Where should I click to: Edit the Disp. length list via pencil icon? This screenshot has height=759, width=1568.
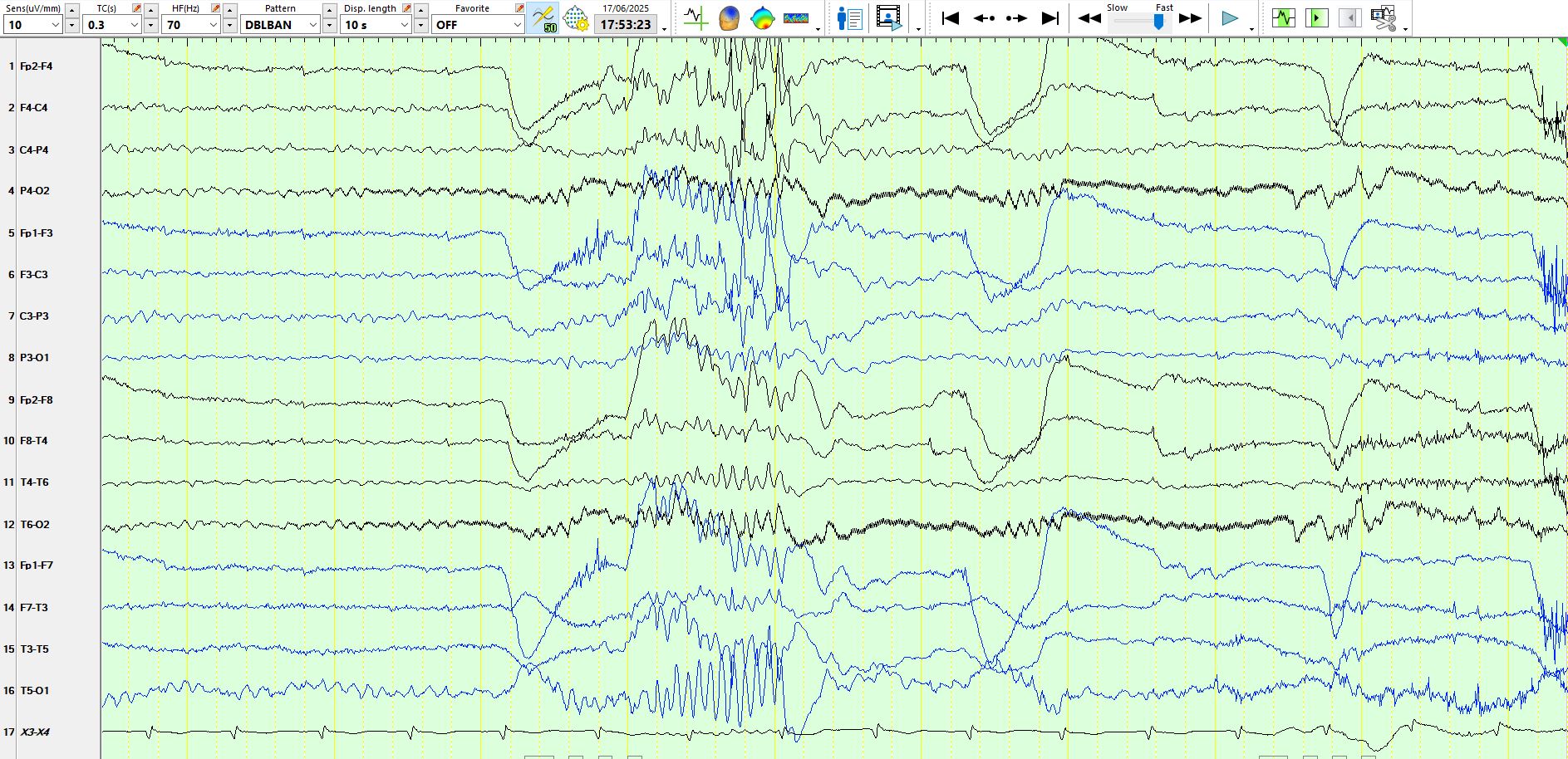tap(407, 8)
